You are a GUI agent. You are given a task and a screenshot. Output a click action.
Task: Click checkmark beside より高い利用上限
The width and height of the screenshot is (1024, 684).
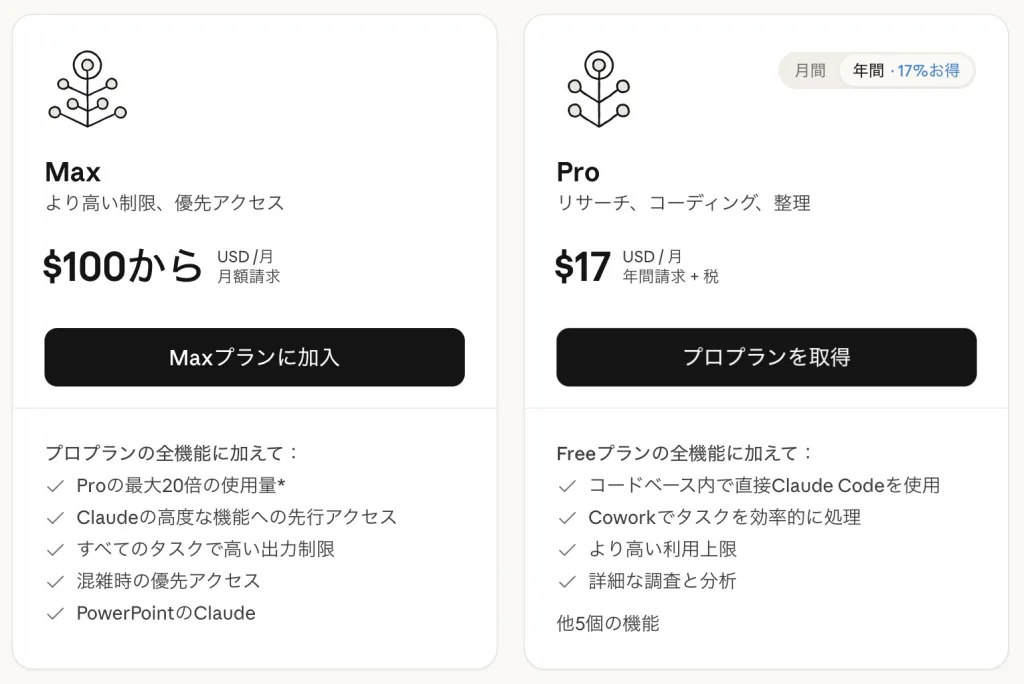pos(568,549)
